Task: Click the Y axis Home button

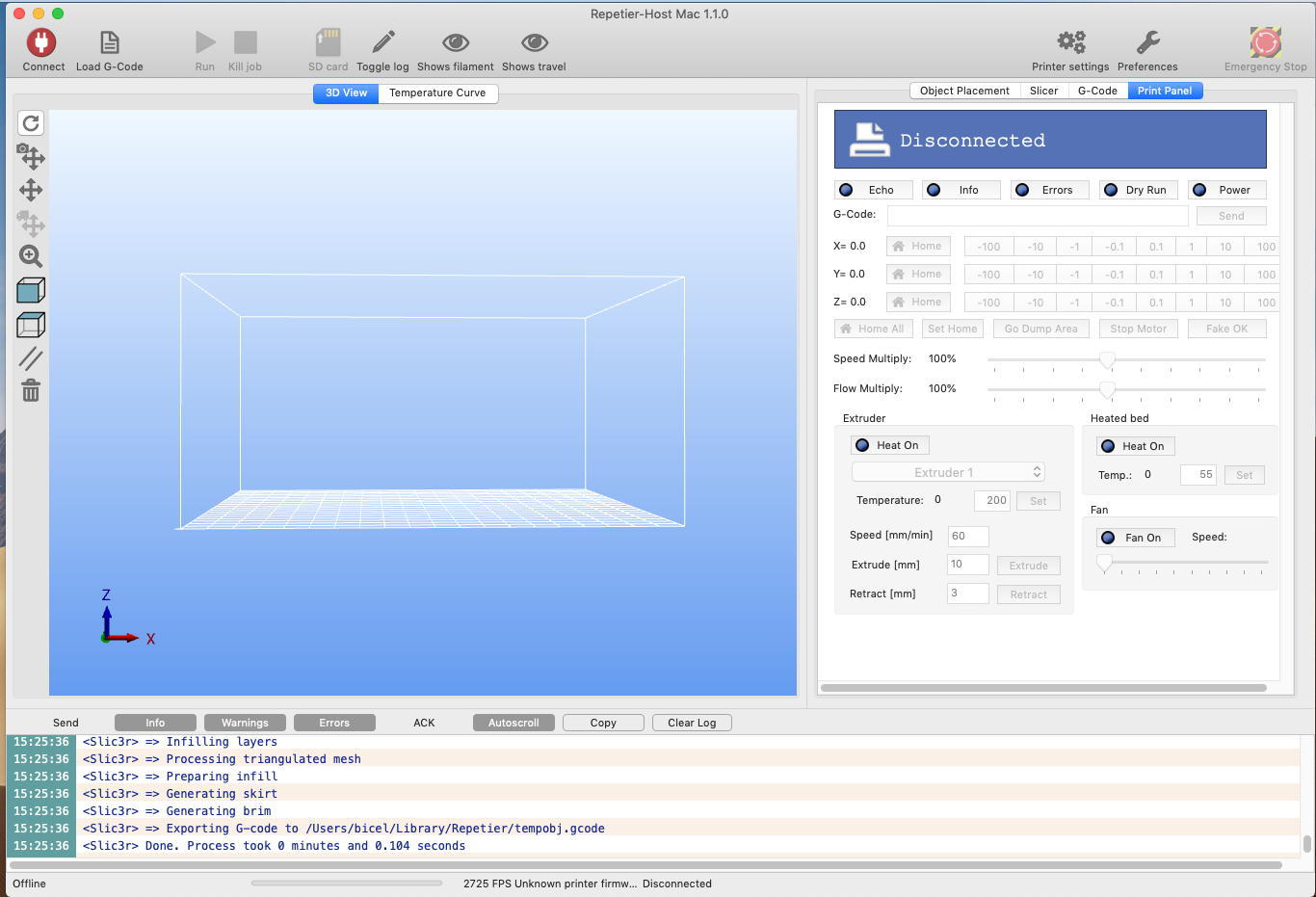Action: point(918,275)
